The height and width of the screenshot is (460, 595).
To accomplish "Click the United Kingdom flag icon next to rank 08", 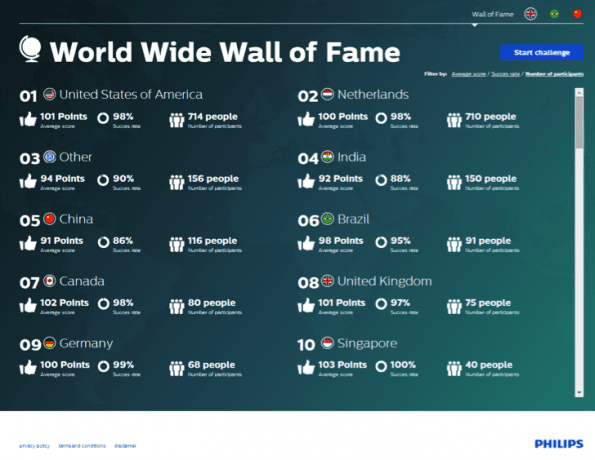I will (x=327, y=281).
